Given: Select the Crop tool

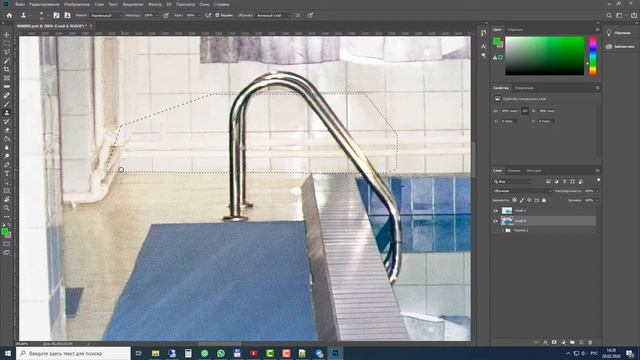Looking at the screenshot, I should tap(7, 69).
